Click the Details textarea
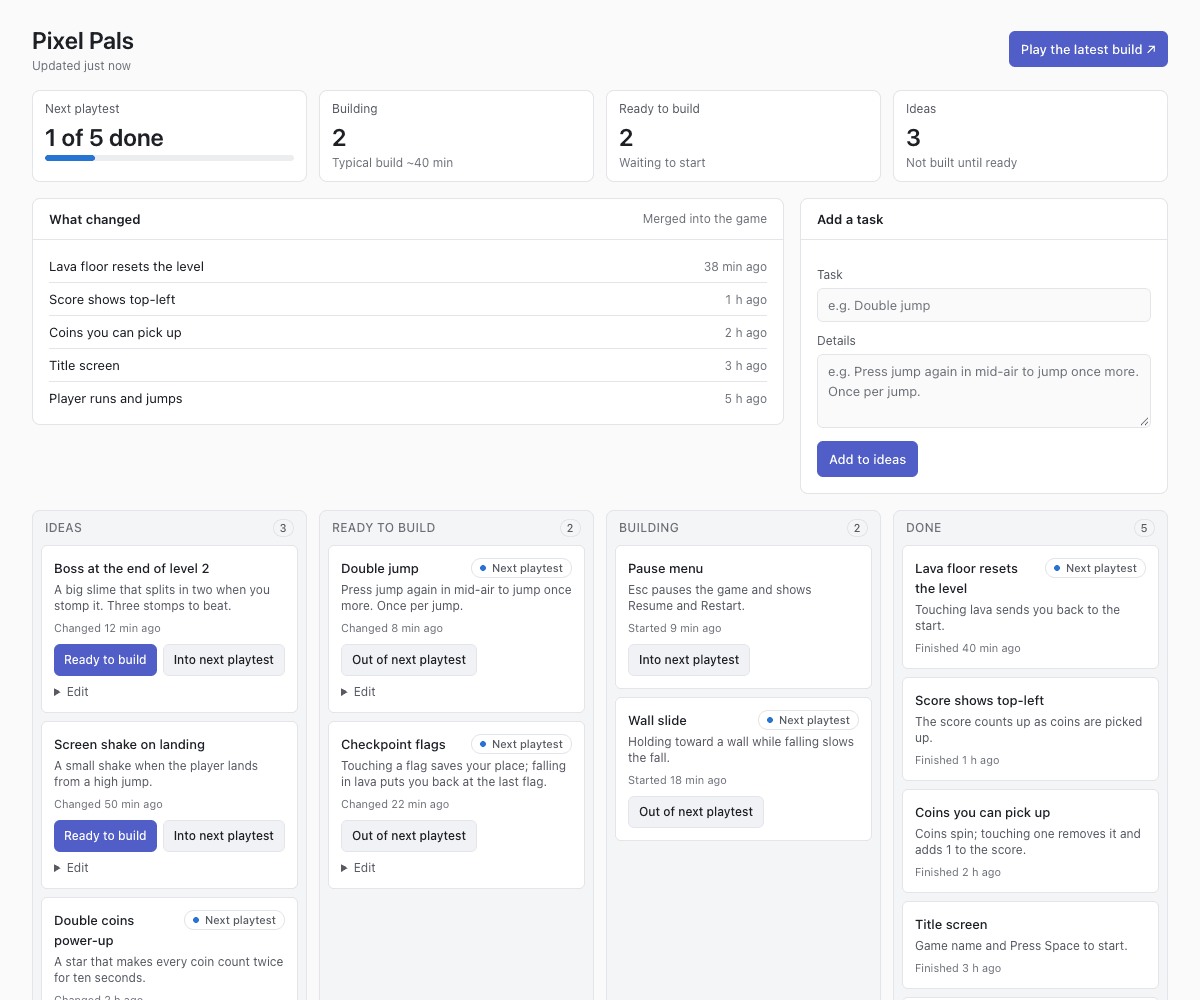Screen dimensions: 1200x1000 tap(983, 391)
